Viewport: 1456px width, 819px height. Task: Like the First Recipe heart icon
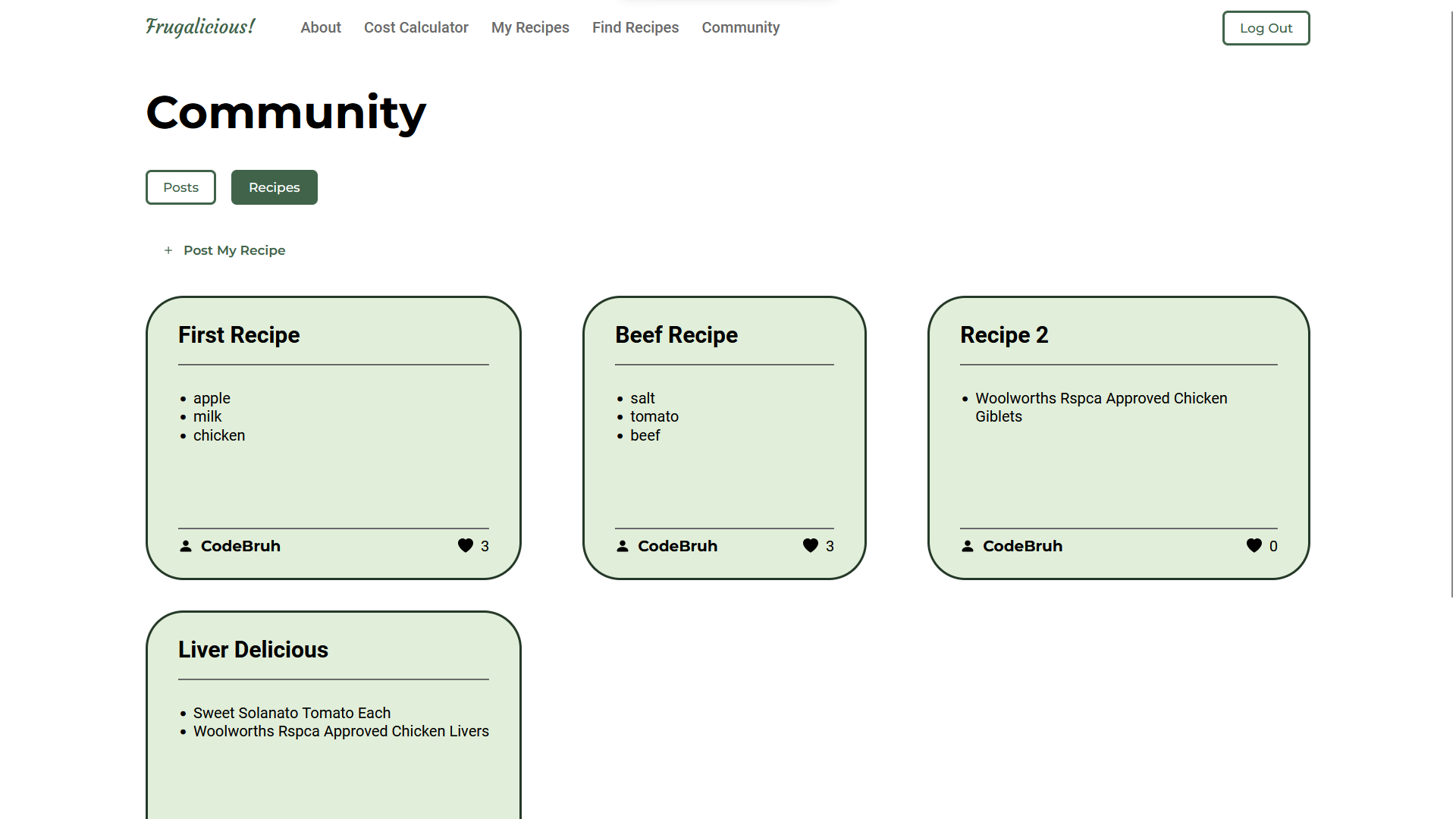click(x=466, y=546)
